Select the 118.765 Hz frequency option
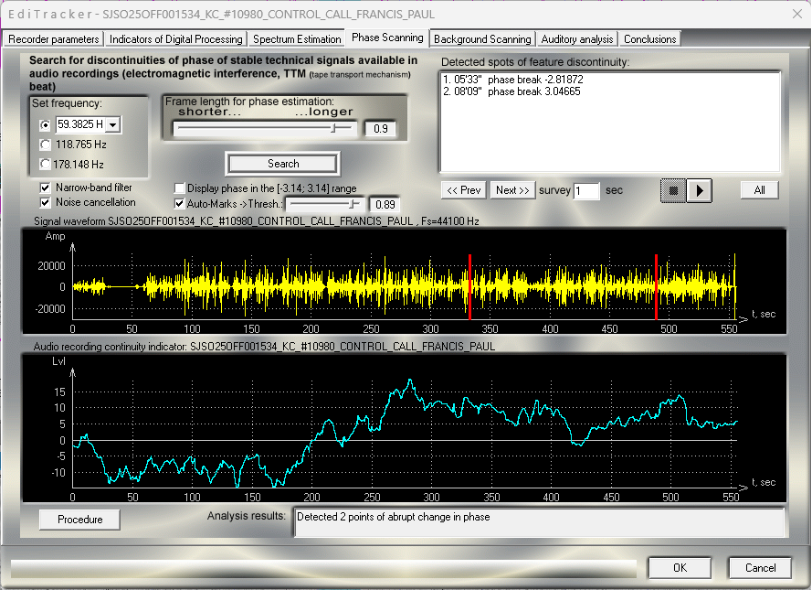 [44, 144]
